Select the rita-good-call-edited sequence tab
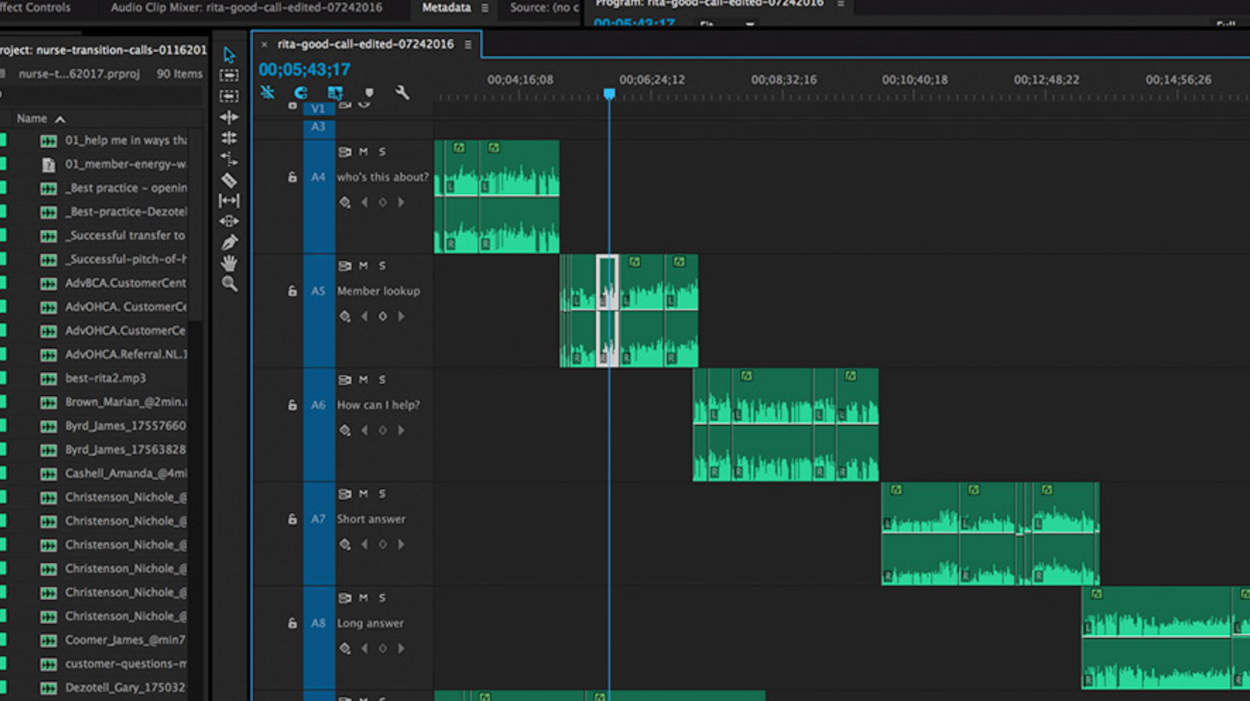Image resolution: width=1250 pixels, height=701 pixels. [x=365, y=44]
